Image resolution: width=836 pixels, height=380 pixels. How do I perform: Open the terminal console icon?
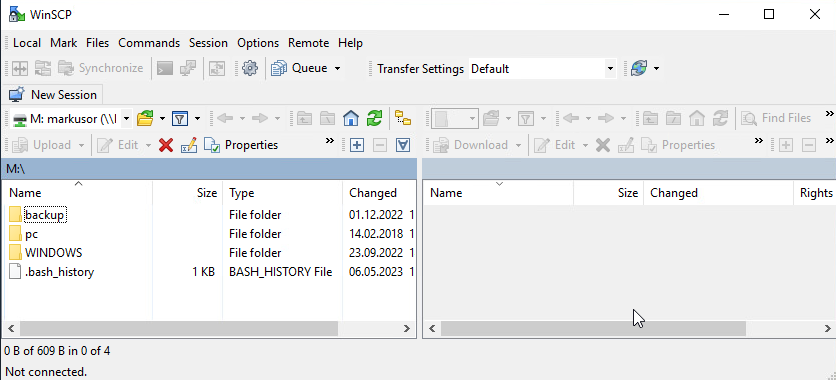click(165, 68)
